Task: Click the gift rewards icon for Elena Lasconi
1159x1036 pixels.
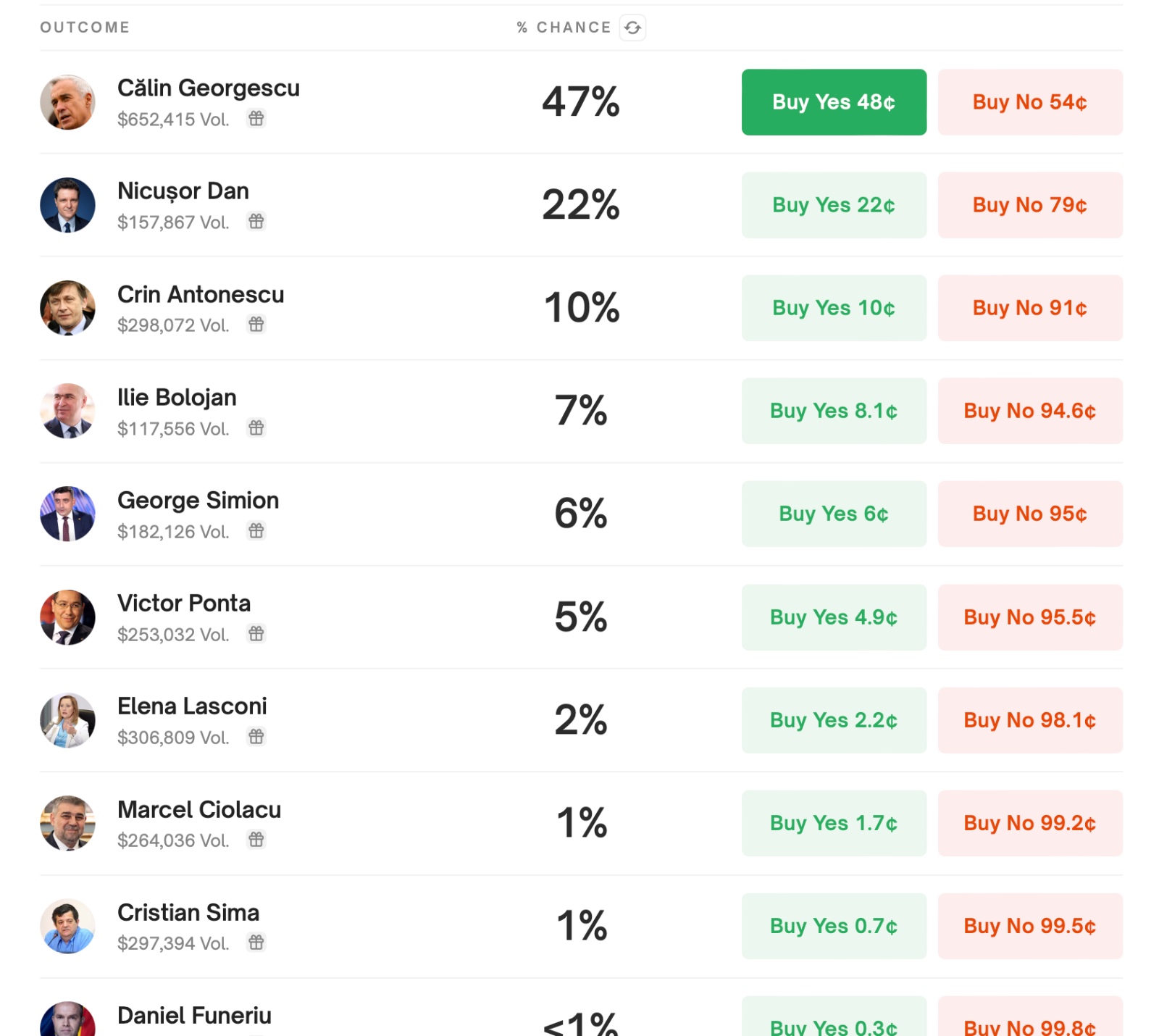Action: [x=256, y=736]
